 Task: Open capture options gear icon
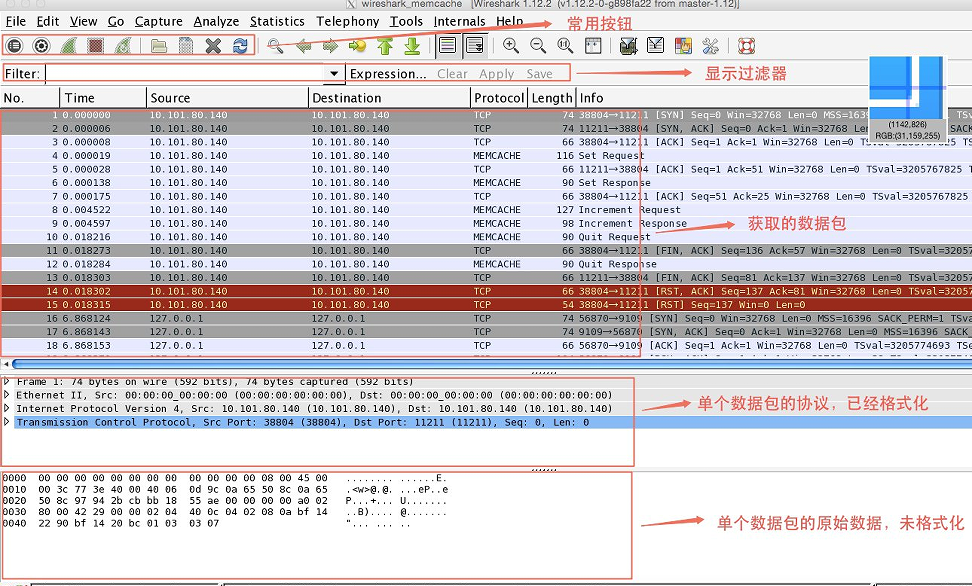[41, 46]
